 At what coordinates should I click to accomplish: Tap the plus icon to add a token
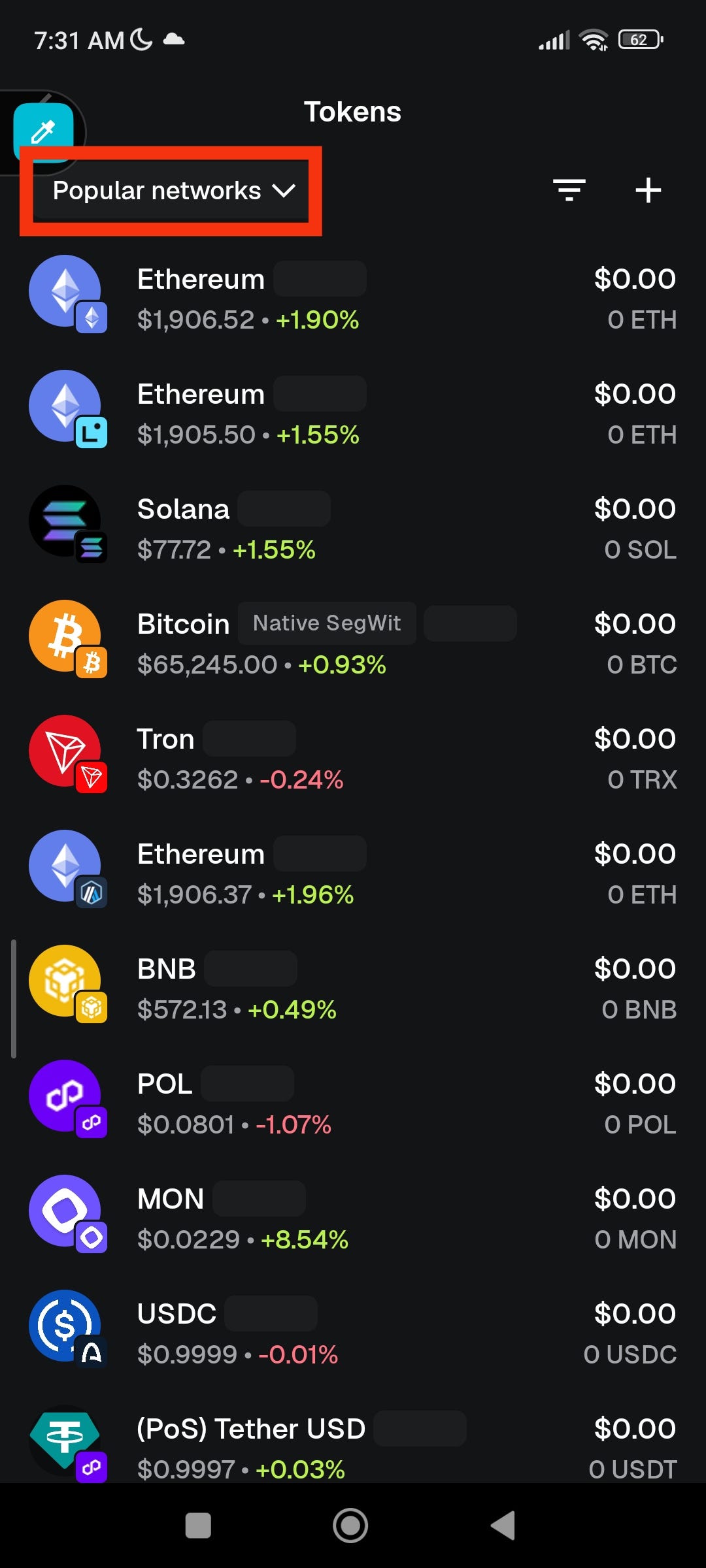coord(648,190)
